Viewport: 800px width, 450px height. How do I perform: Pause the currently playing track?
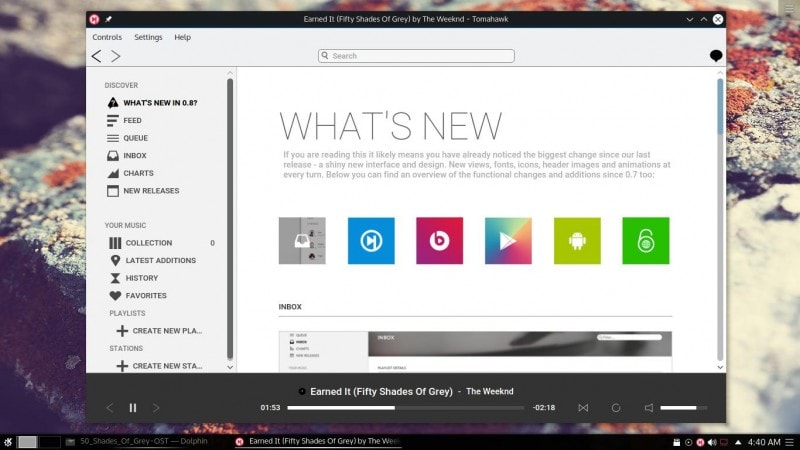132,408
